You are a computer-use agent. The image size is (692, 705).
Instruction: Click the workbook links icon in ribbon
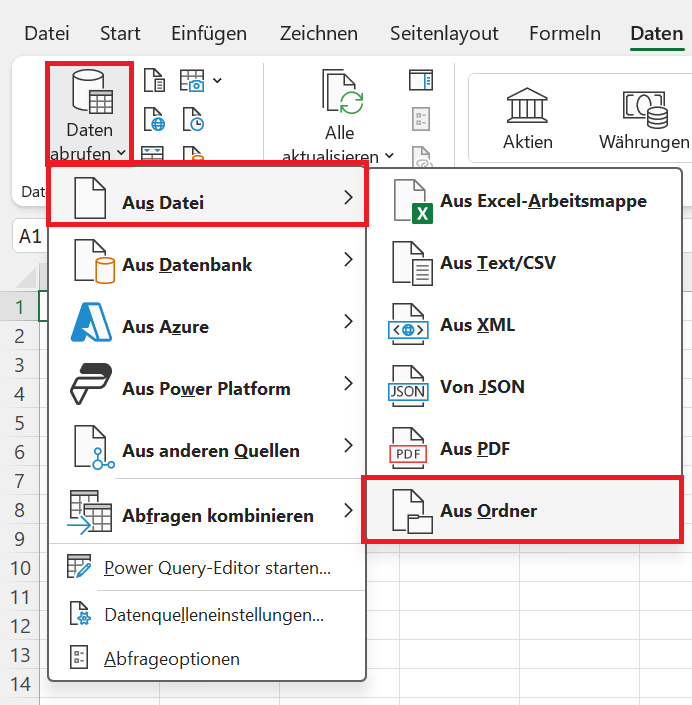click(x=422, y=155)
